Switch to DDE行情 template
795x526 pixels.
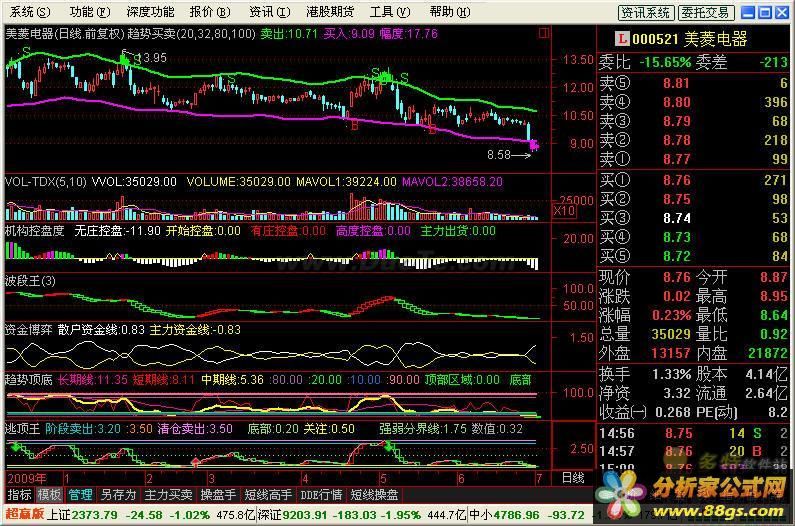tap(321, 495)
